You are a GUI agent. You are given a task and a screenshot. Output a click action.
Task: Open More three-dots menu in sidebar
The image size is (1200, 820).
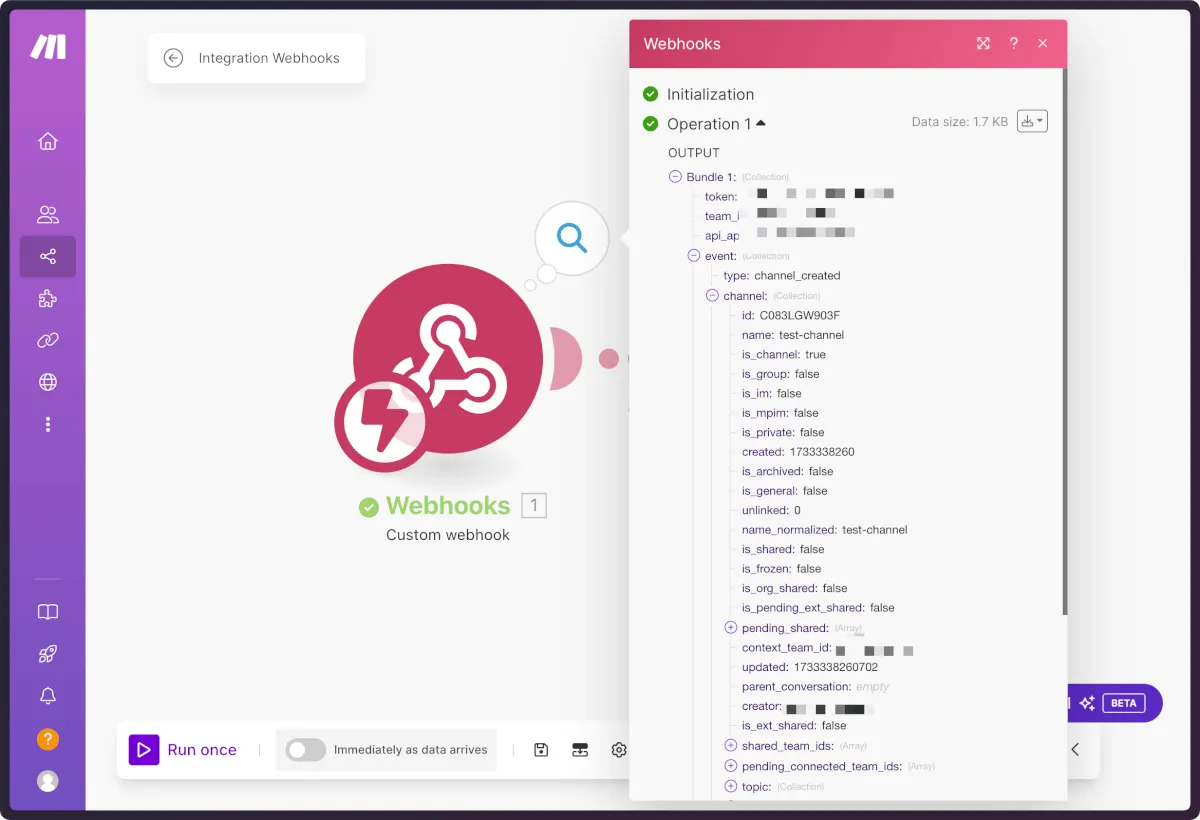pyautogui.click(x=48, y=424)
